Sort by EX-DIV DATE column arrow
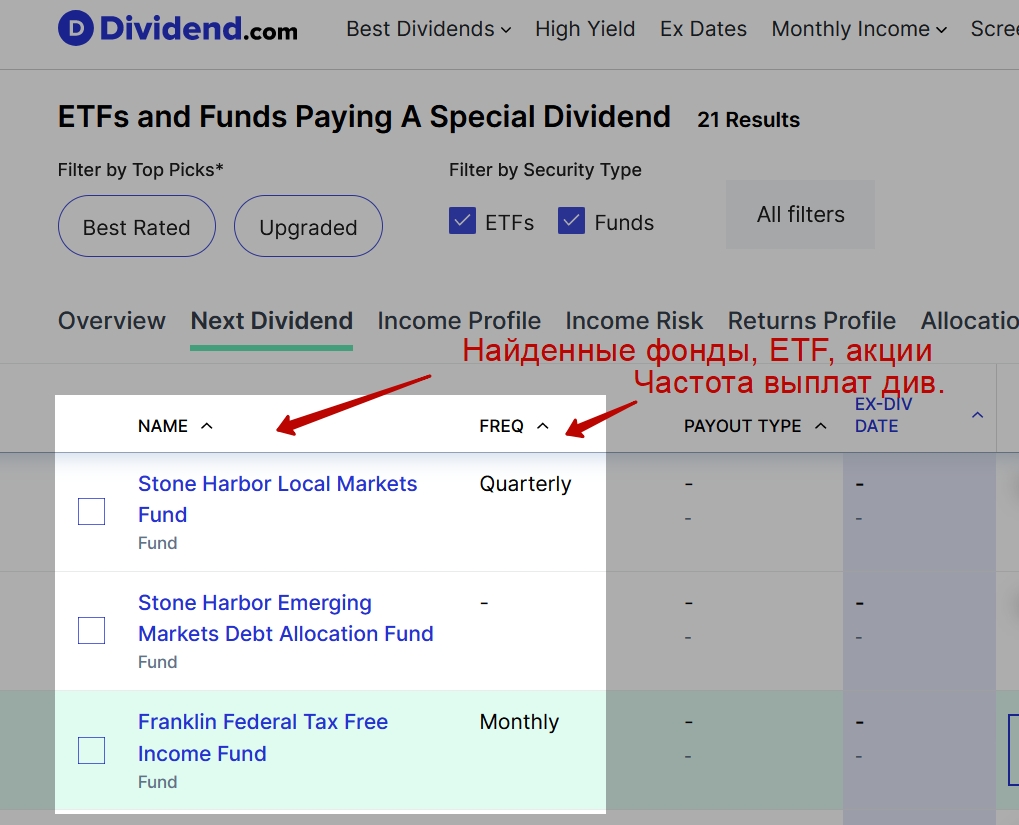Screen dimensions: 1019x825 (977, 415)
